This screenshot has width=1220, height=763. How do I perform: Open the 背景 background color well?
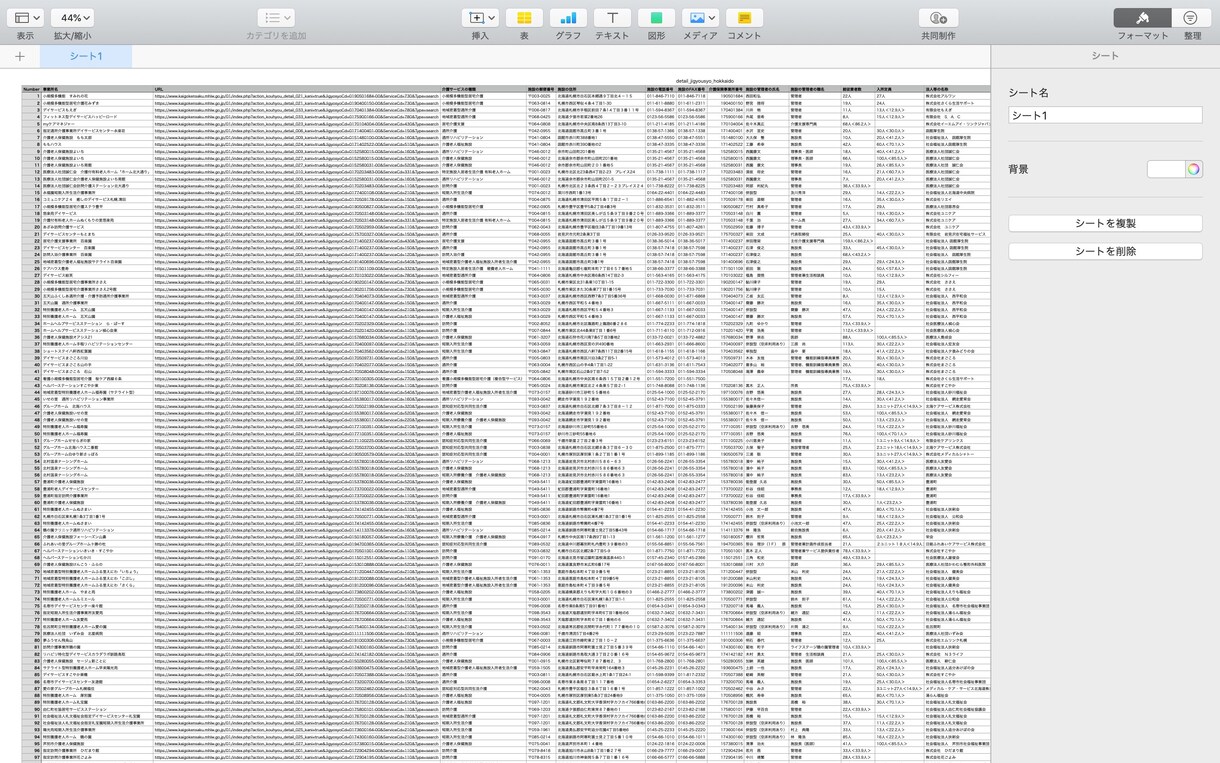[x=1166, y=169]
